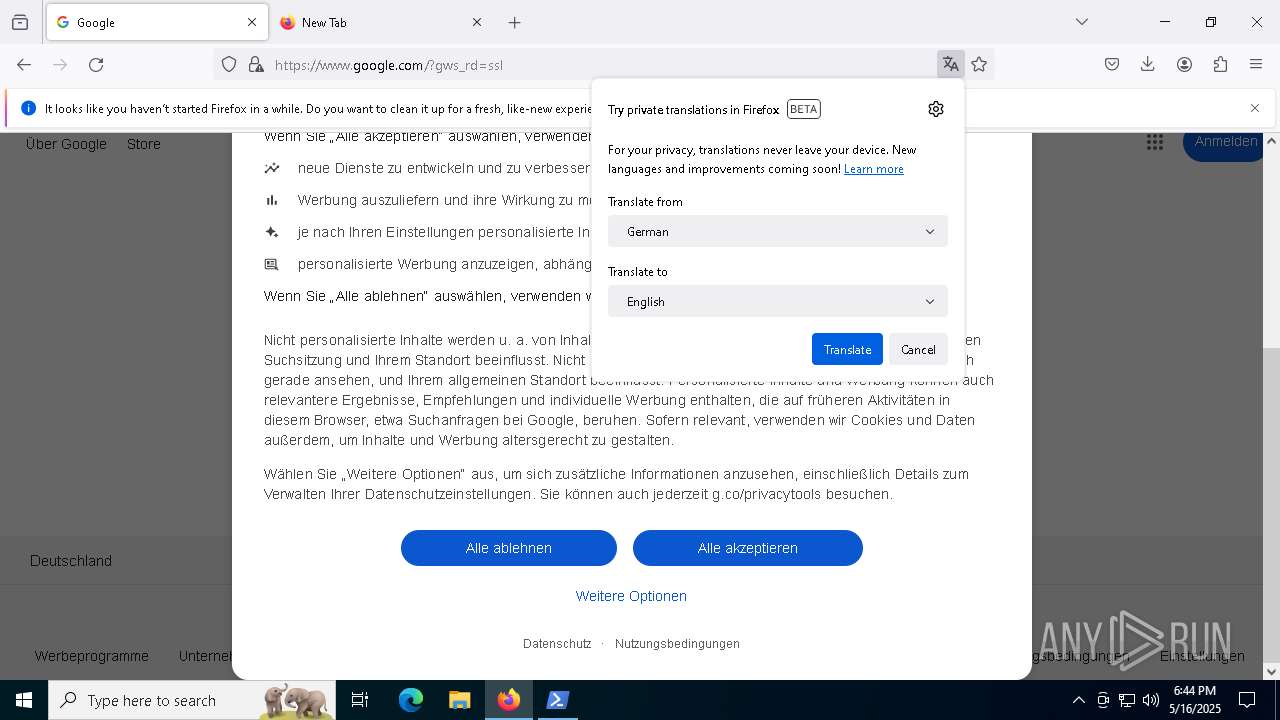
Task: Open network status tray icon
Action: [1127, 700]
